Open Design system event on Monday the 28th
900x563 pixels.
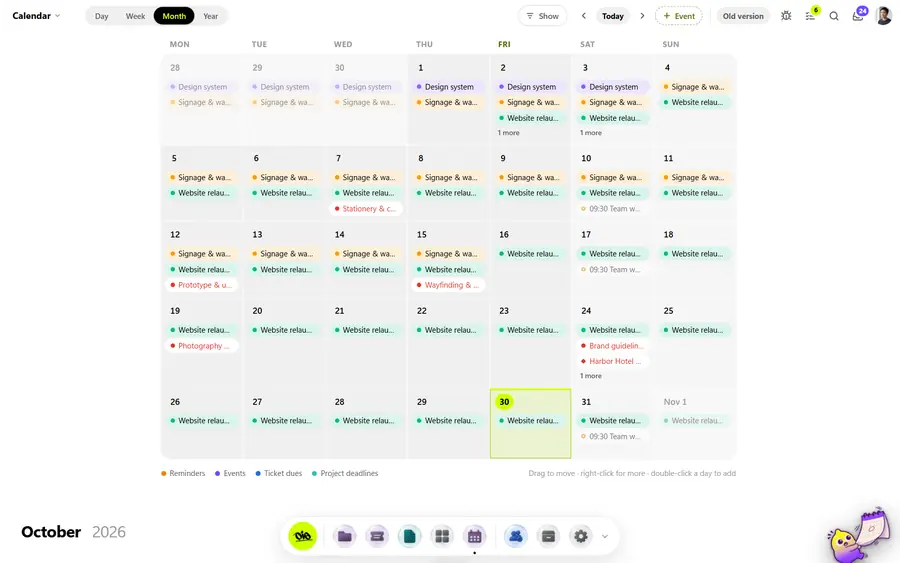202,87
